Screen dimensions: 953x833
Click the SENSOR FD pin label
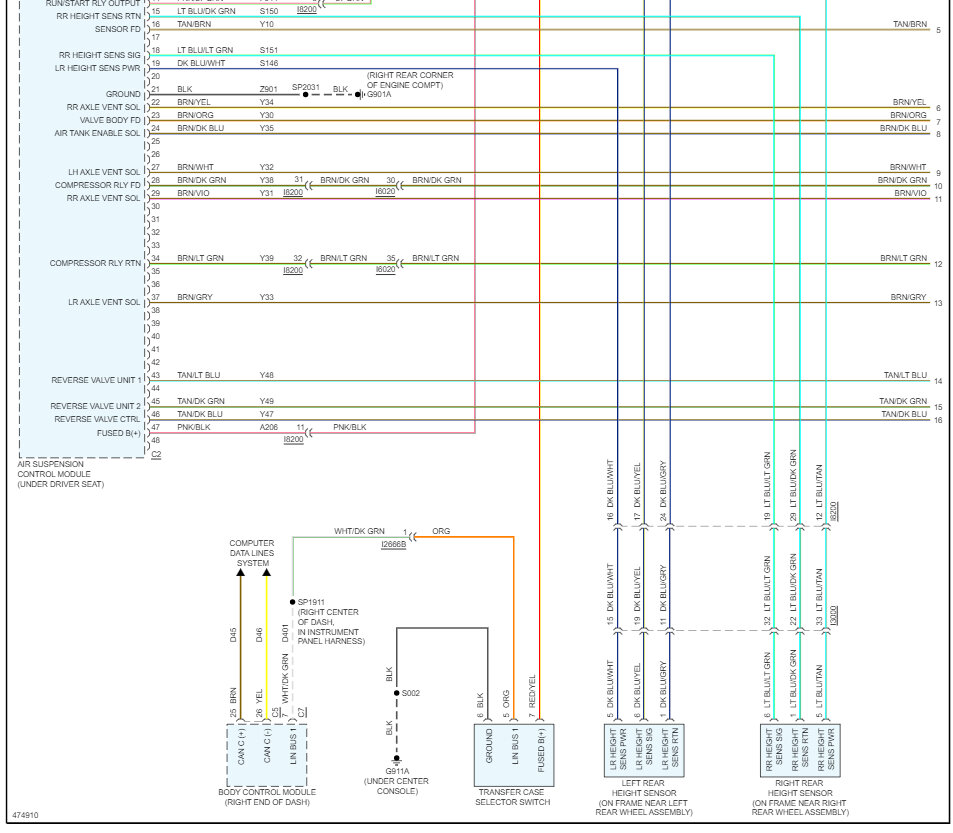(118, 29)
